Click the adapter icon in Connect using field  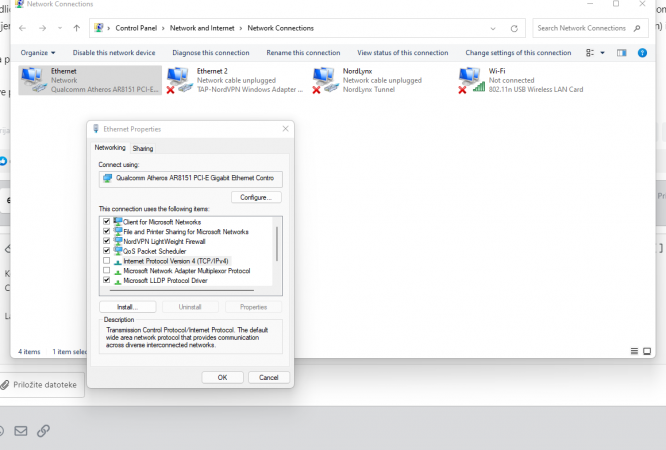[x=108, y=178]
